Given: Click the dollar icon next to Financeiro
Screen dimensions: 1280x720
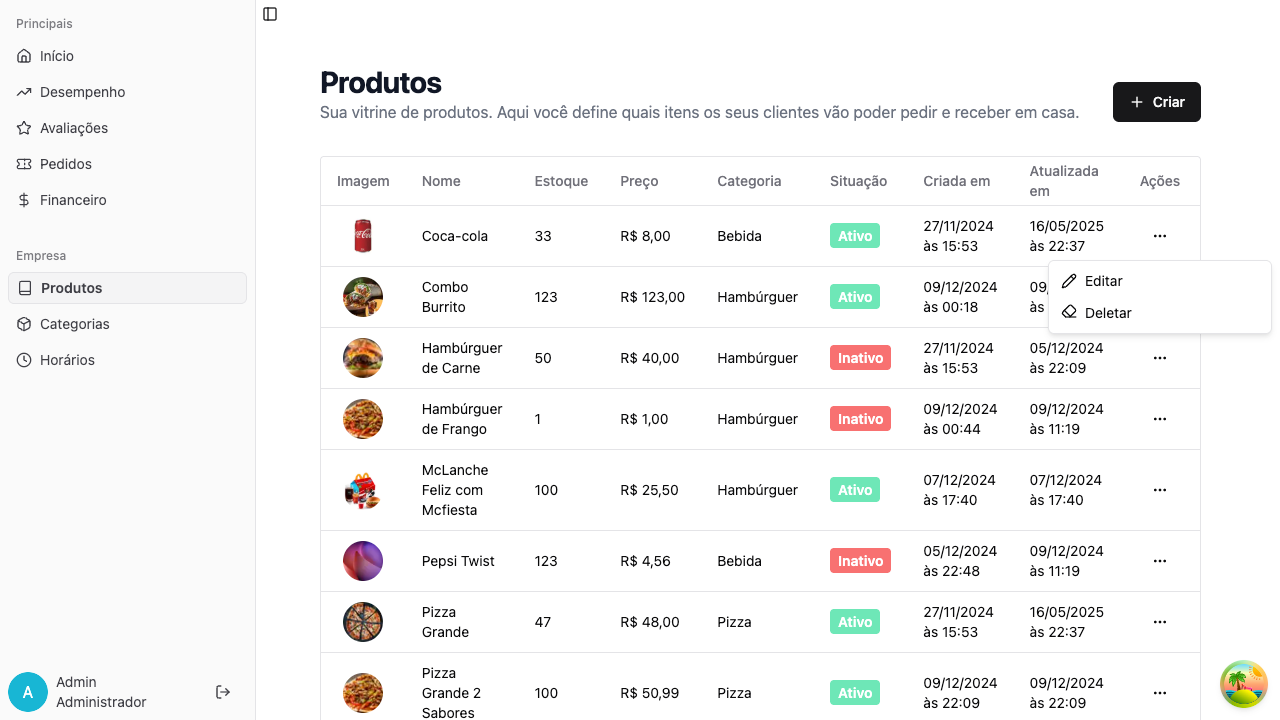Looking at the screenshot, I should click(22, 200).
